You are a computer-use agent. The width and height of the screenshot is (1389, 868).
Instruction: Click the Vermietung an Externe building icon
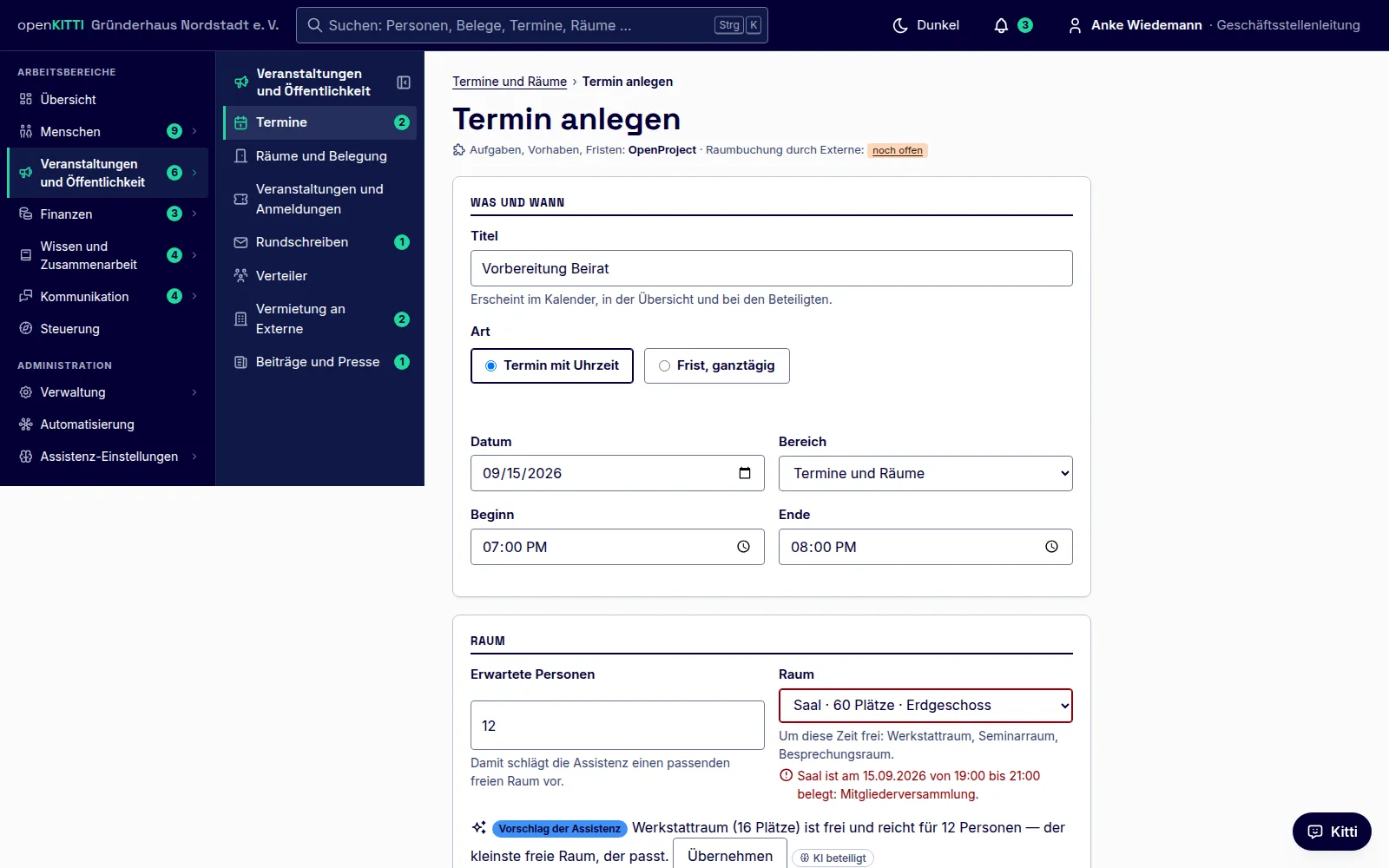tap(241, 319)
